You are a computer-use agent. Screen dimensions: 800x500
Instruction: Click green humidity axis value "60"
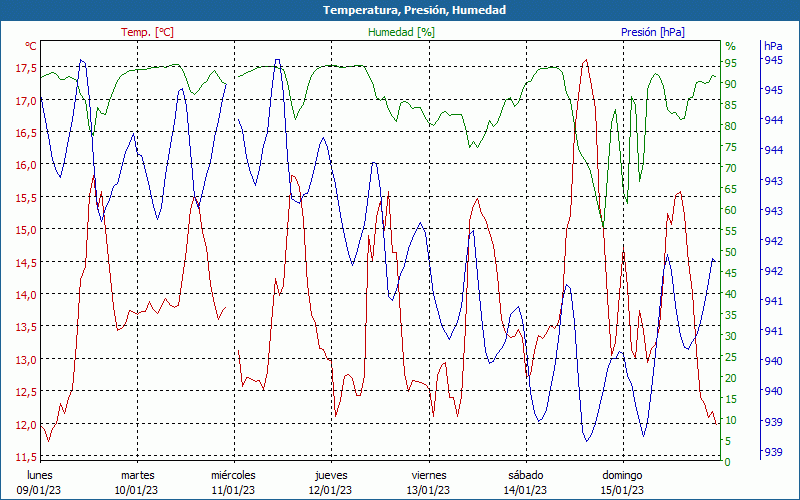[x=731, y=210]
